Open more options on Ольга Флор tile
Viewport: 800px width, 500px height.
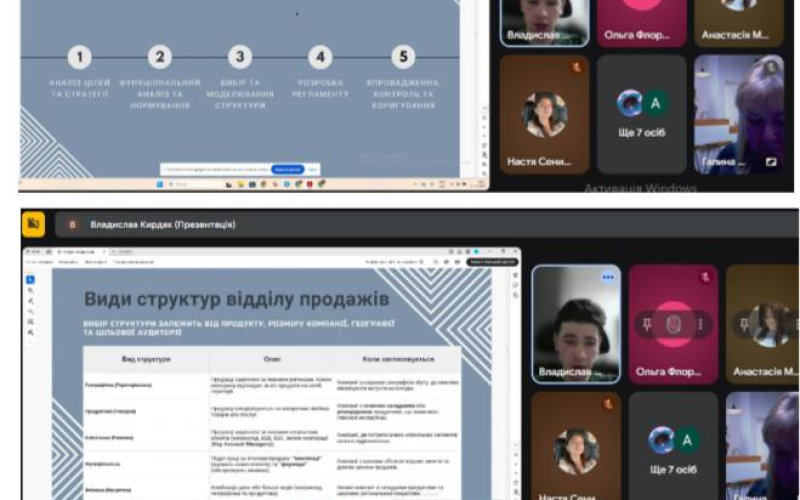701,324
